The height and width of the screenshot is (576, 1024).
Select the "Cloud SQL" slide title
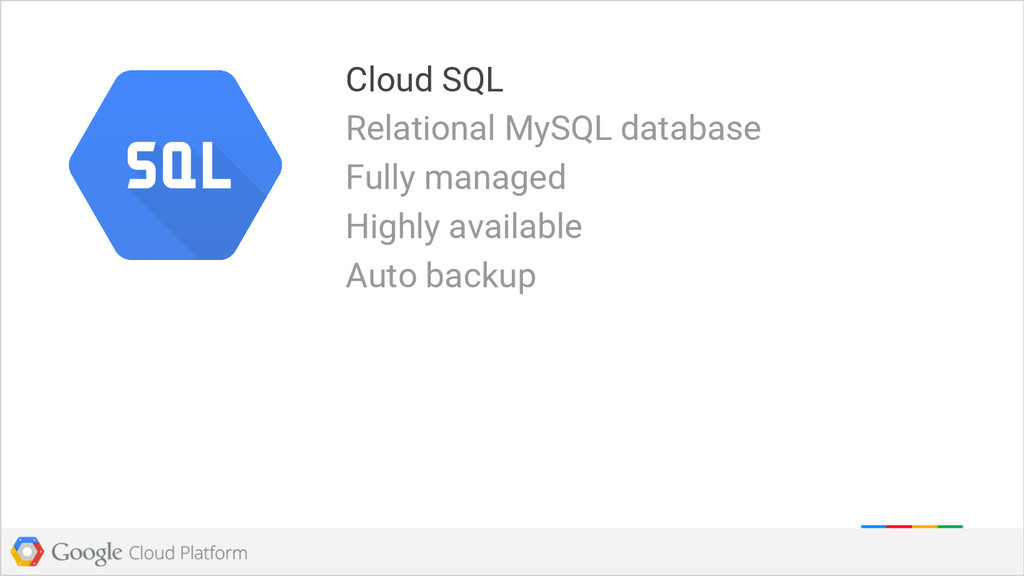424,80
